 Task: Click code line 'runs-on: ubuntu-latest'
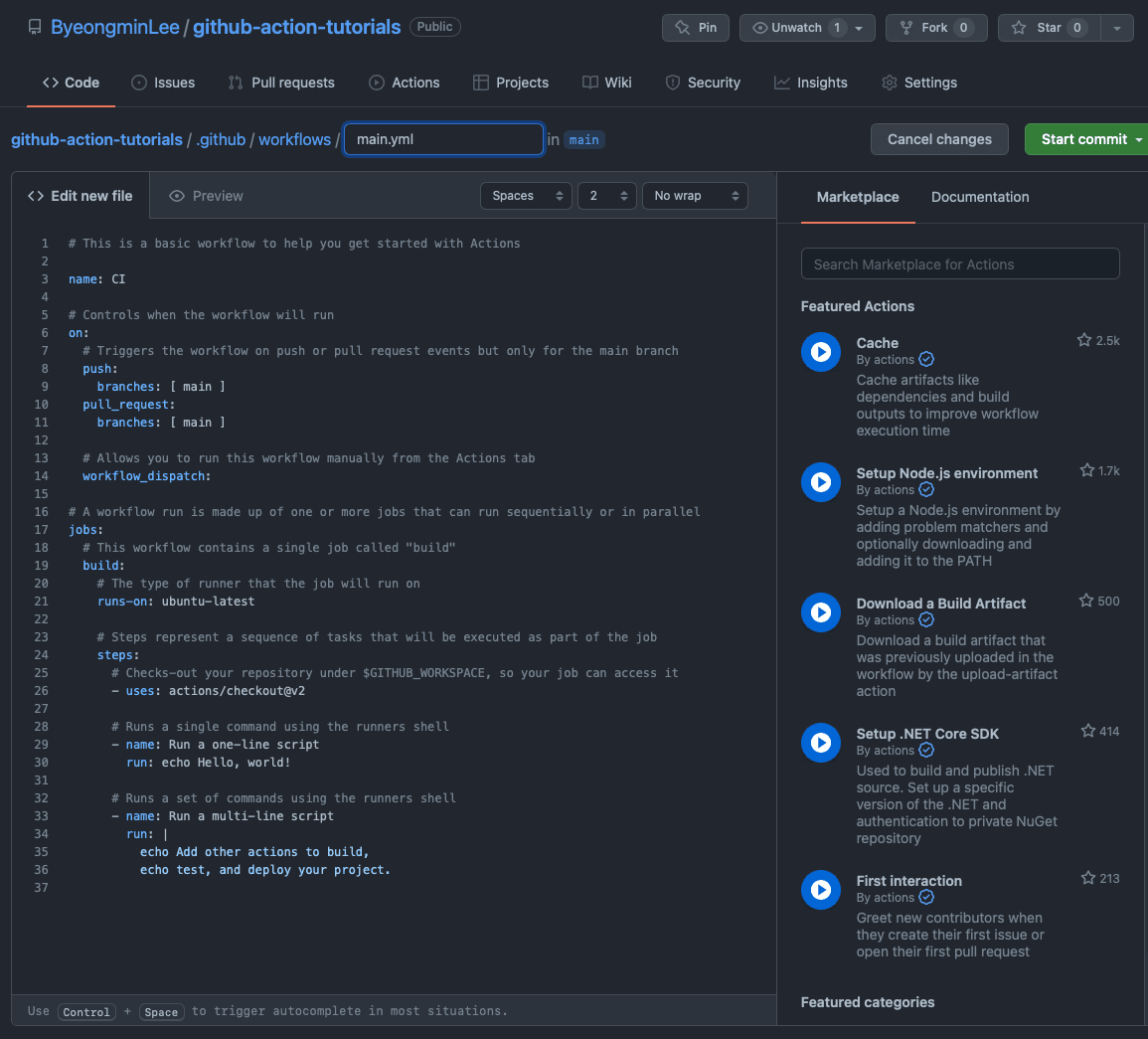click(176, 602)
